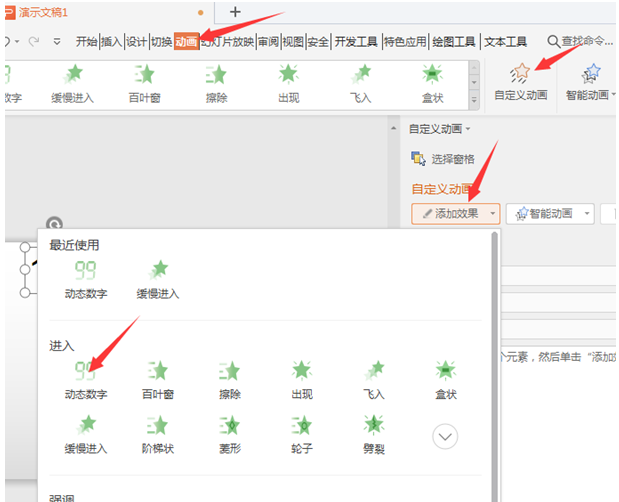
Task: Switch to the 切换 tab
Action: pos(161,41)
